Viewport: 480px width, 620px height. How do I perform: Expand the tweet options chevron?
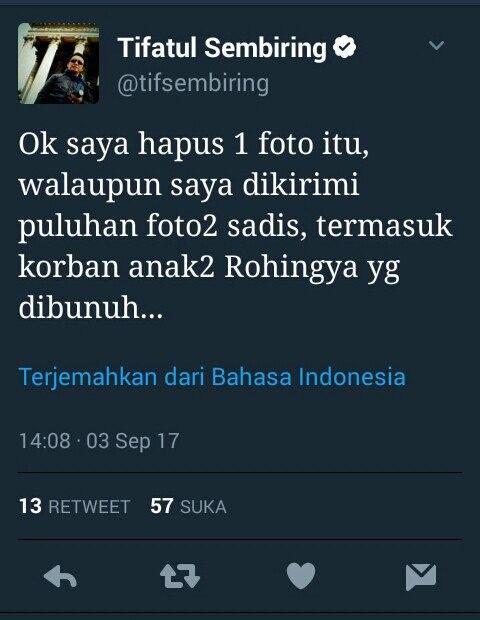click(437, 45)
